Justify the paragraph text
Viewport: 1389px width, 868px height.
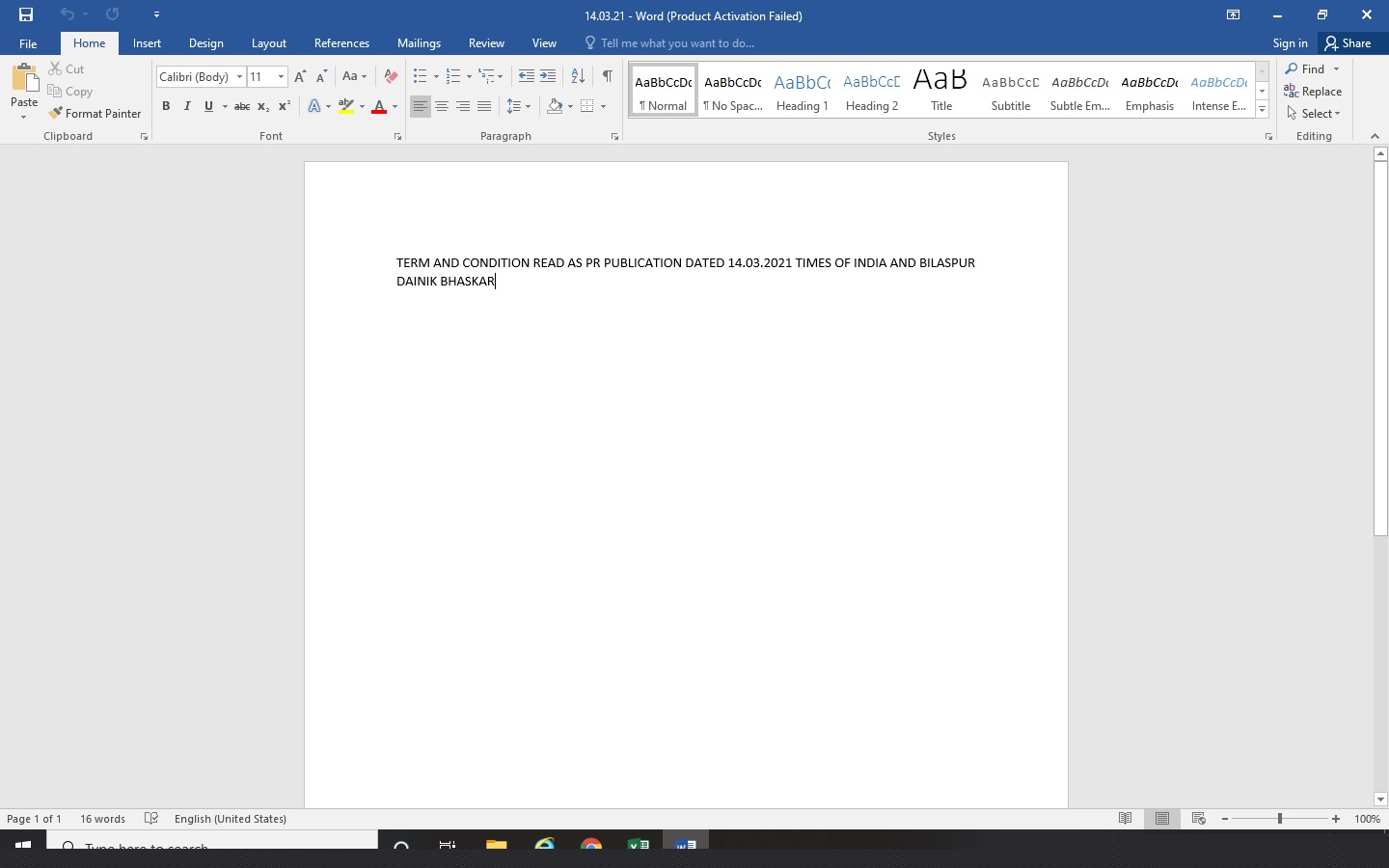point(484,106)
